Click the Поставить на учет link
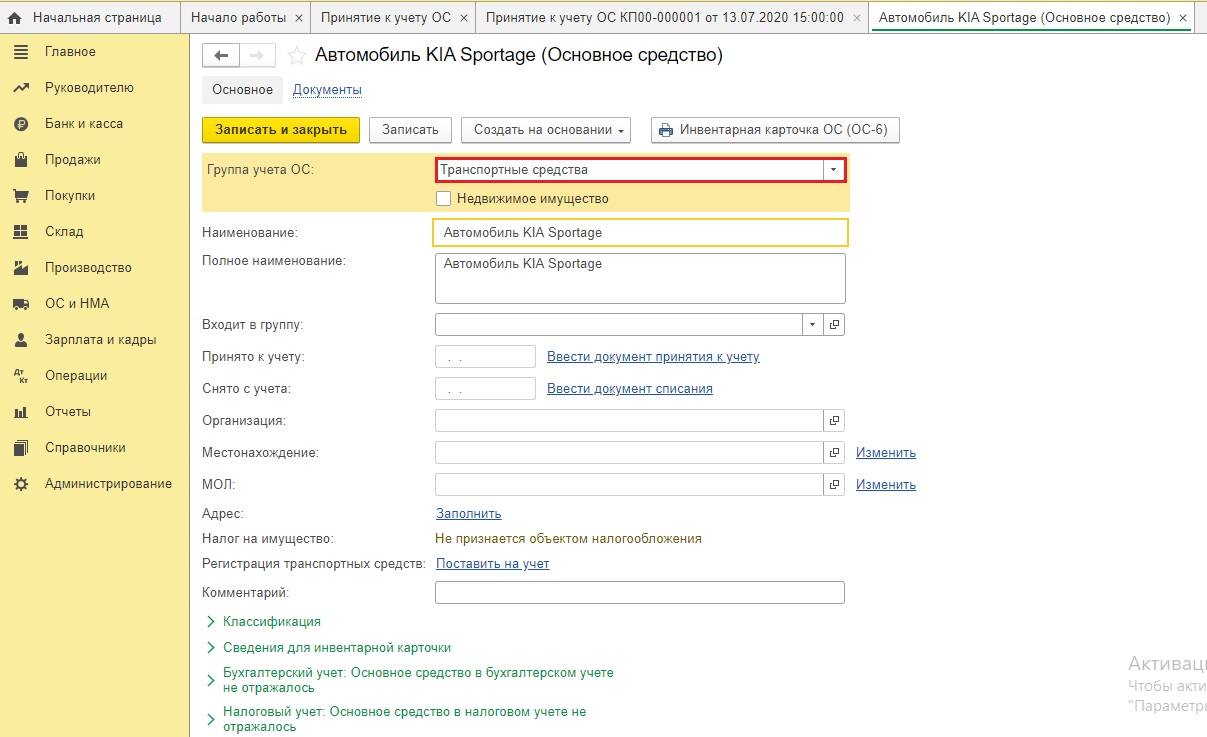This screenshot has height=737, width=1207. (493, 564)
